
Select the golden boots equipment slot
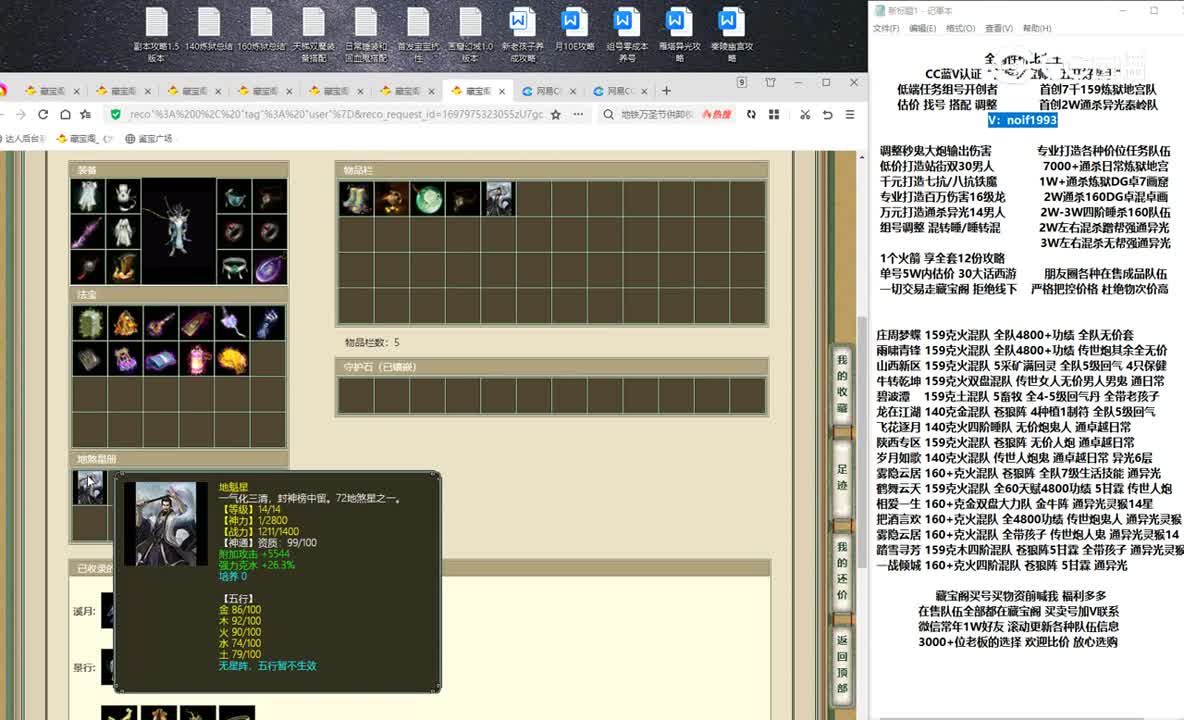pyautogui.click(x=123, y=267)
